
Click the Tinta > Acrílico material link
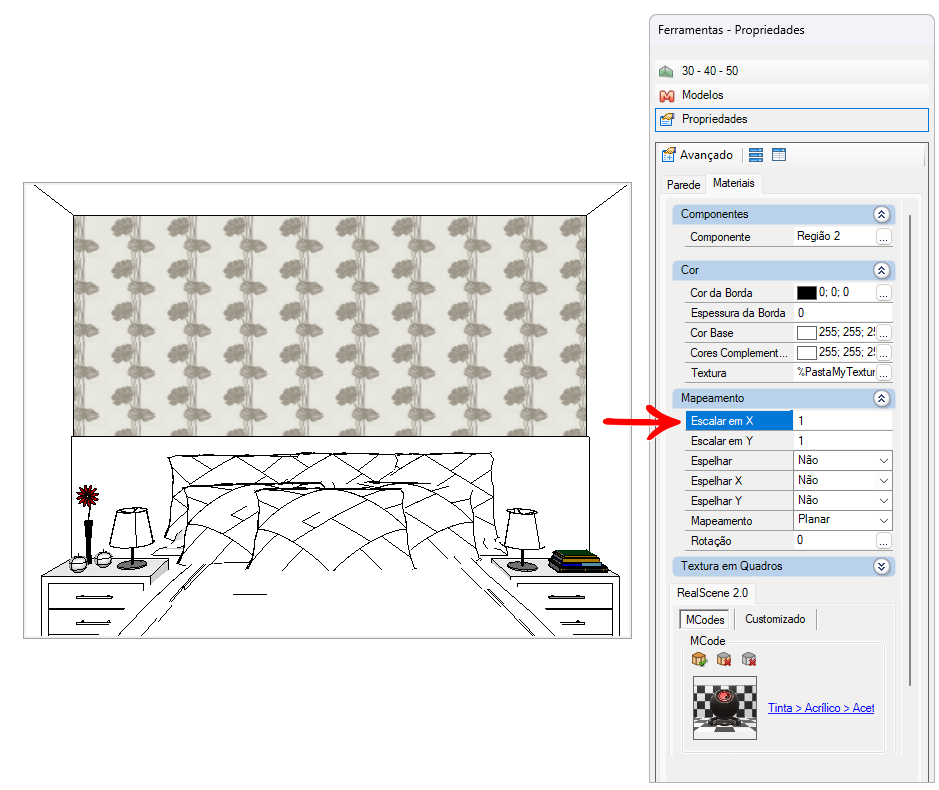pyautogui.click(x=820, y=708)
